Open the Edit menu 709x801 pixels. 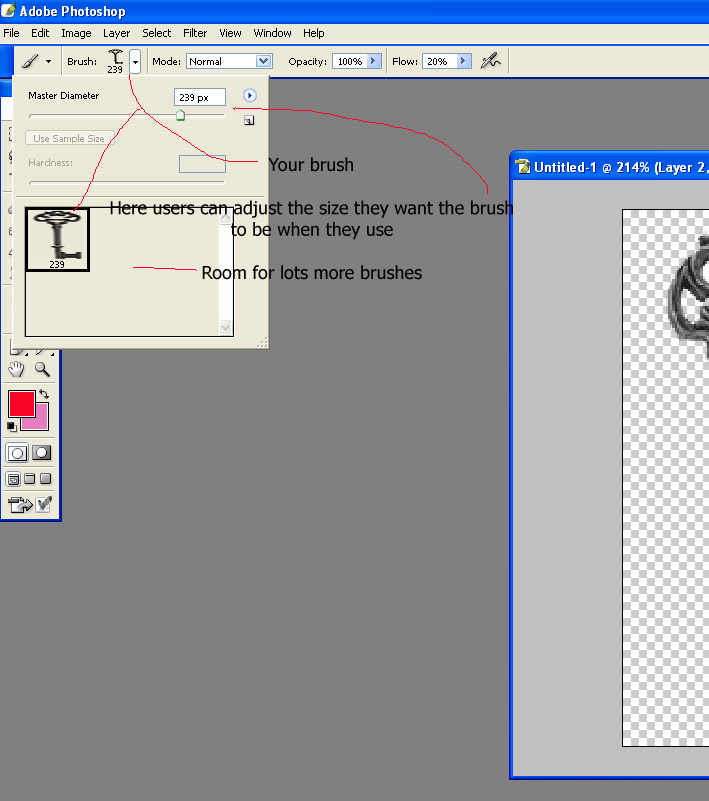40,33
